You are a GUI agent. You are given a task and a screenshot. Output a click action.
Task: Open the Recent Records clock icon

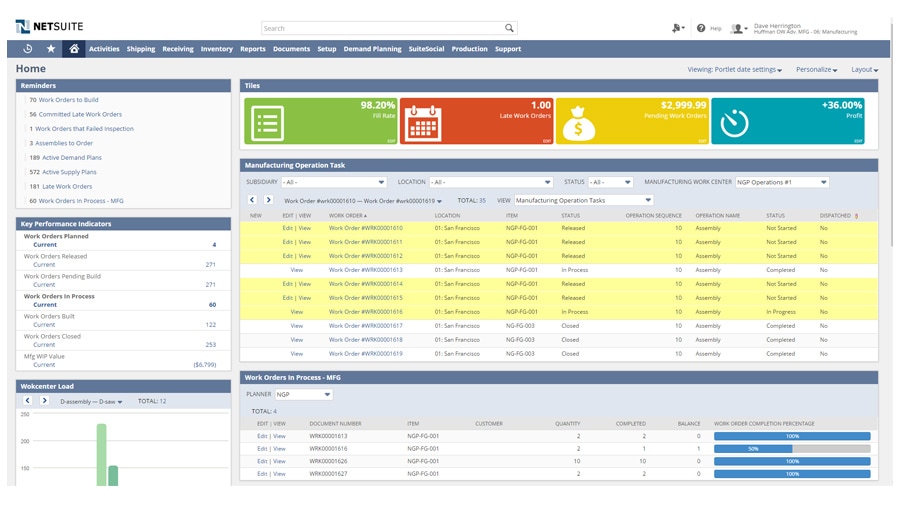point(28,49)
